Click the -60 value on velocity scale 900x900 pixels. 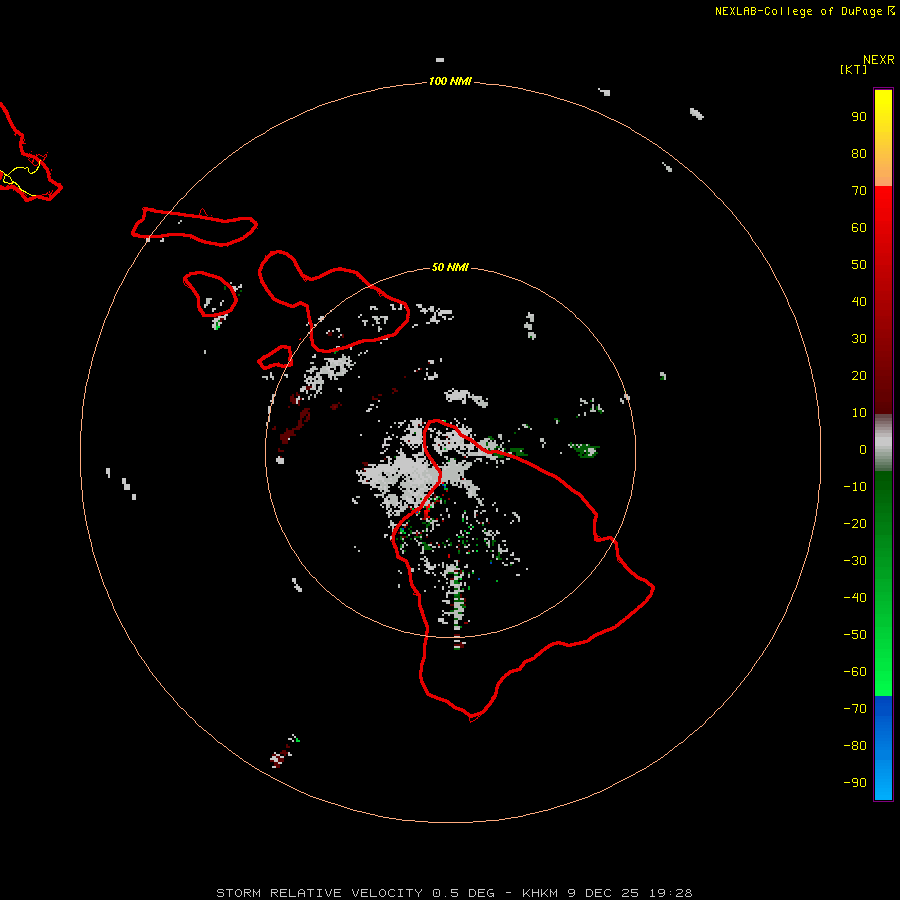pos(855,672)
